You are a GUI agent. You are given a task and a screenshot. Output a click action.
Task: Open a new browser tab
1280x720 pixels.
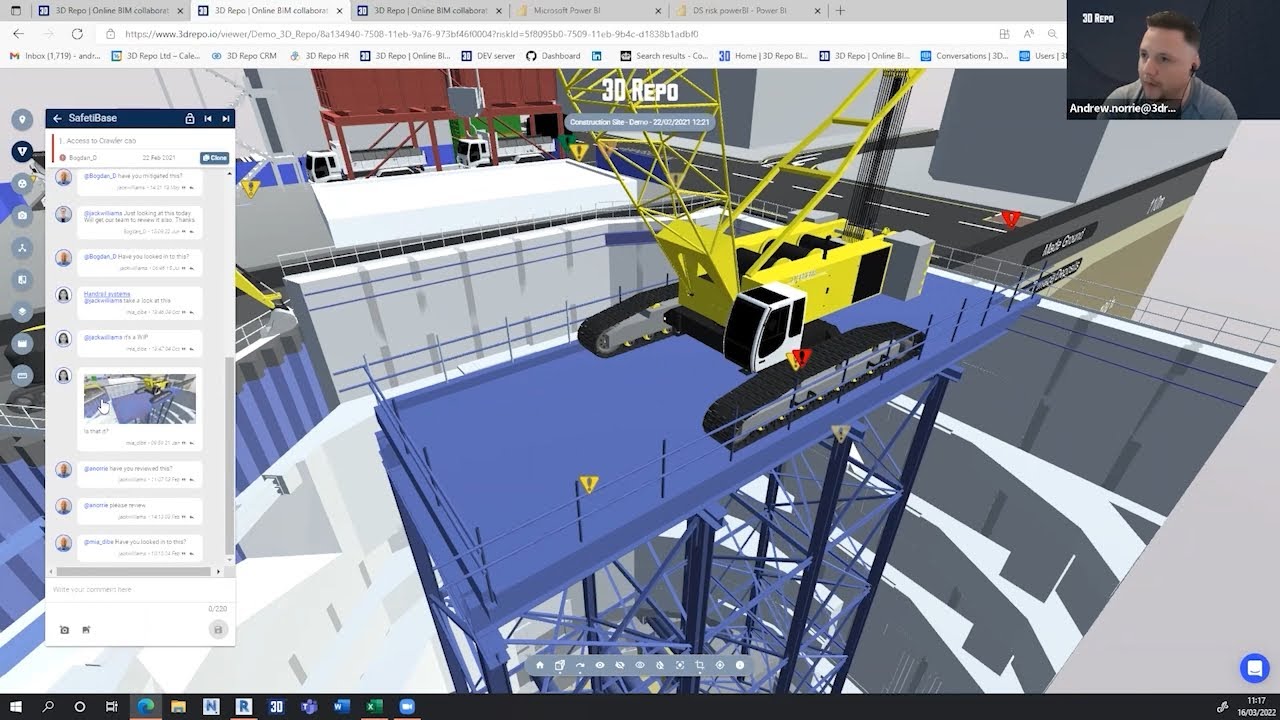840,11
